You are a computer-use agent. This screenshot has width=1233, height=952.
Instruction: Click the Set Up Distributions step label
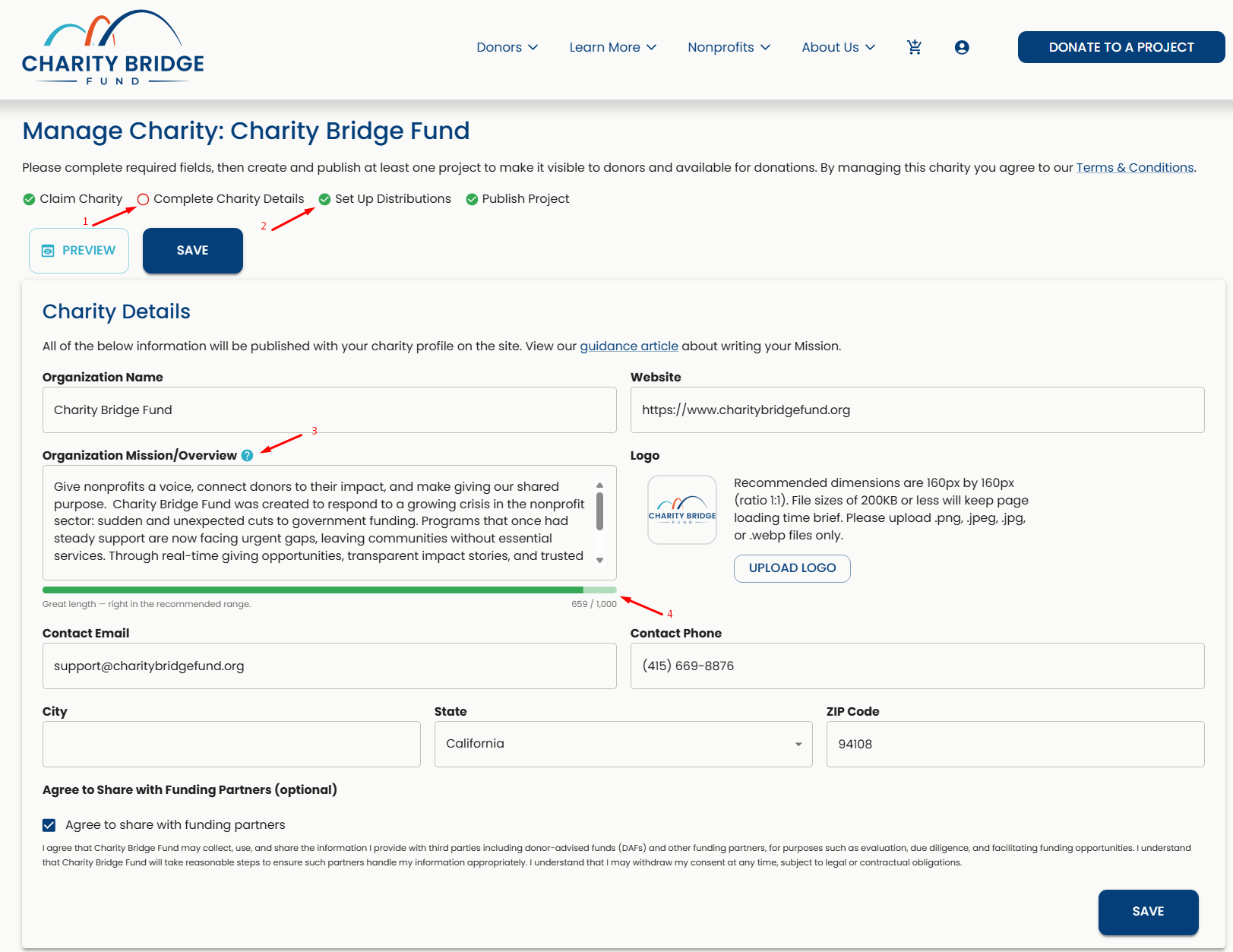tap(393, 199)
